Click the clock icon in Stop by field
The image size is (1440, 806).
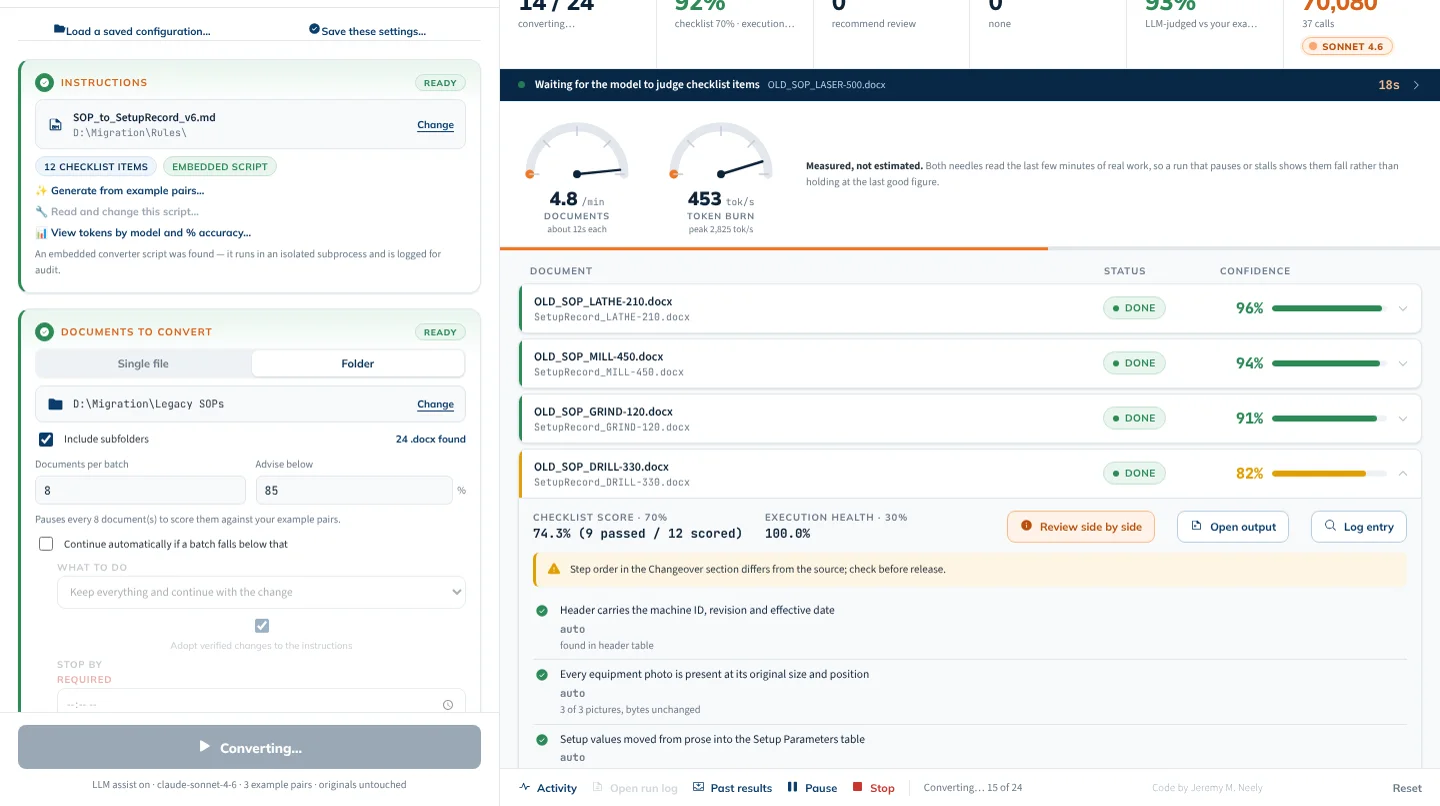click(448, 705)
